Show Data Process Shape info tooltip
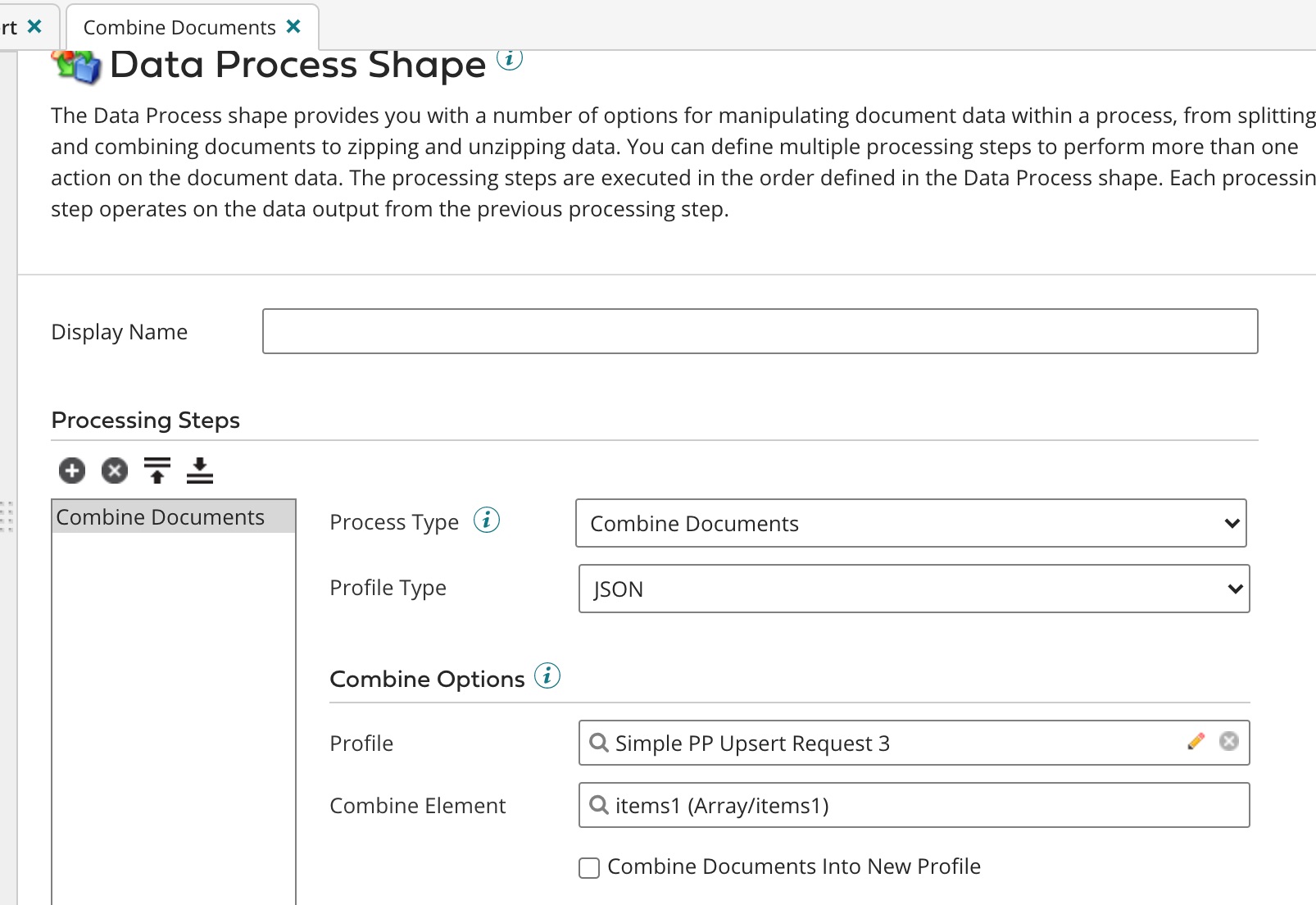Screen dimensions: 1316x905 click(511, 58)
